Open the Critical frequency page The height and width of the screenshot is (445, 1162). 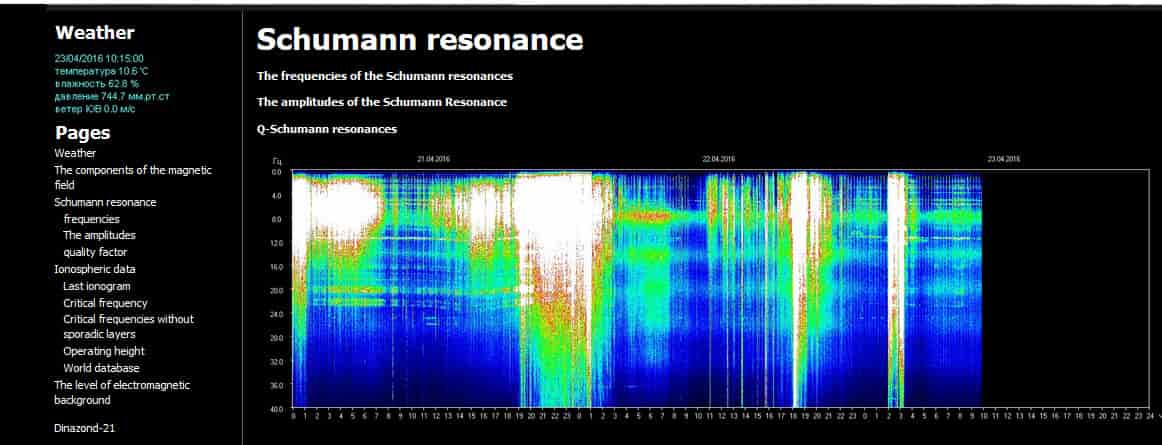pos(105,303)
